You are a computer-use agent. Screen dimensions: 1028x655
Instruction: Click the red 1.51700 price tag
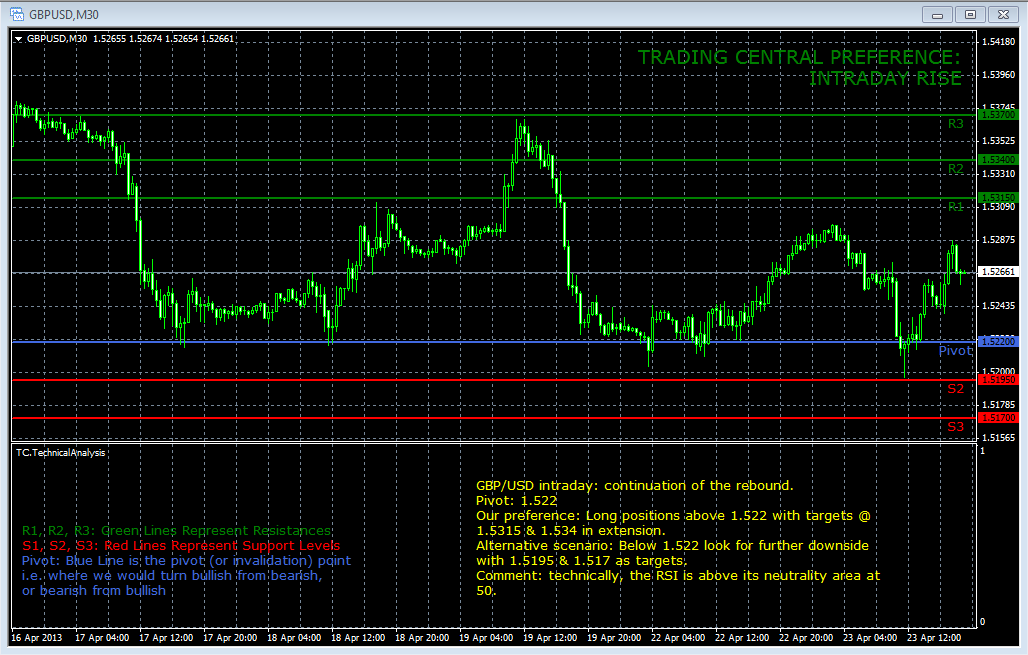(998, 418)
